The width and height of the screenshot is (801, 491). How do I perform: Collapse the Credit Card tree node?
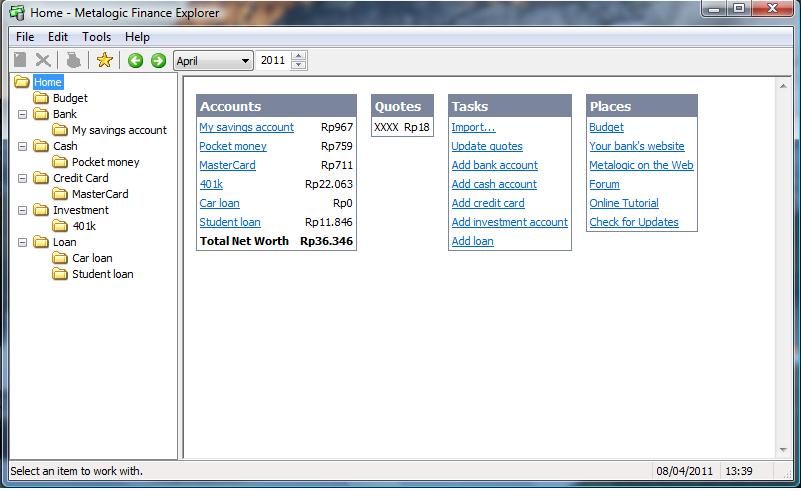coord(21,179)
